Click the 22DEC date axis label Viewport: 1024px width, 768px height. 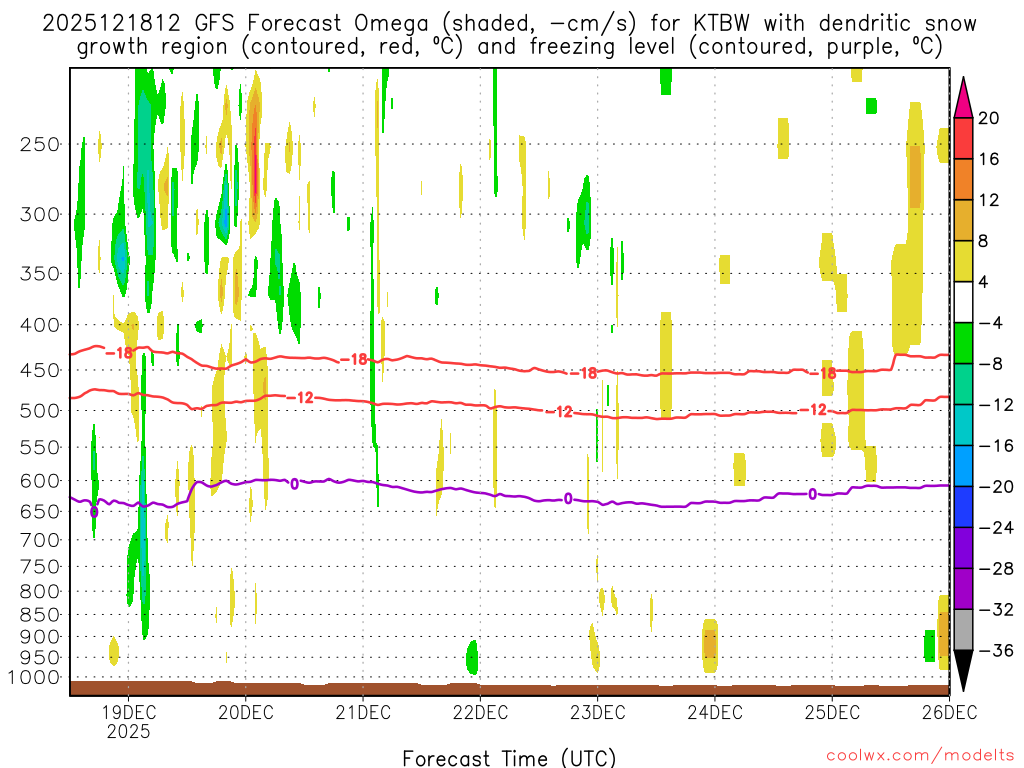(480, 712)
